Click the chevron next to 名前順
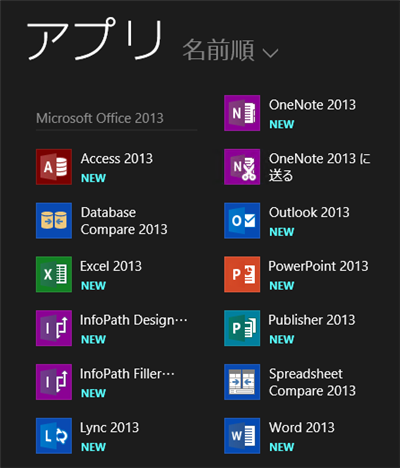The width and height of the screenshot is (400, 468). (270, 53)
